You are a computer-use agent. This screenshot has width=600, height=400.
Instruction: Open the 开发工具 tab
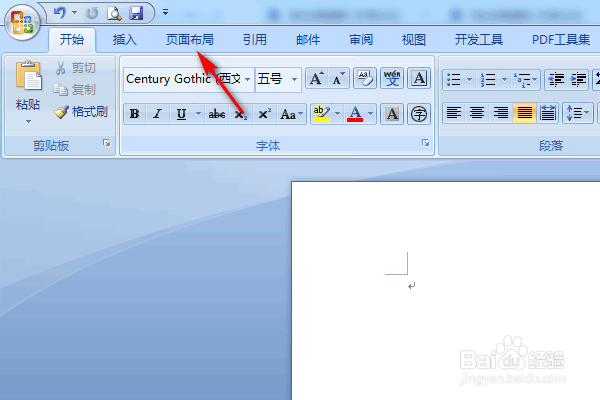(478, 39)
